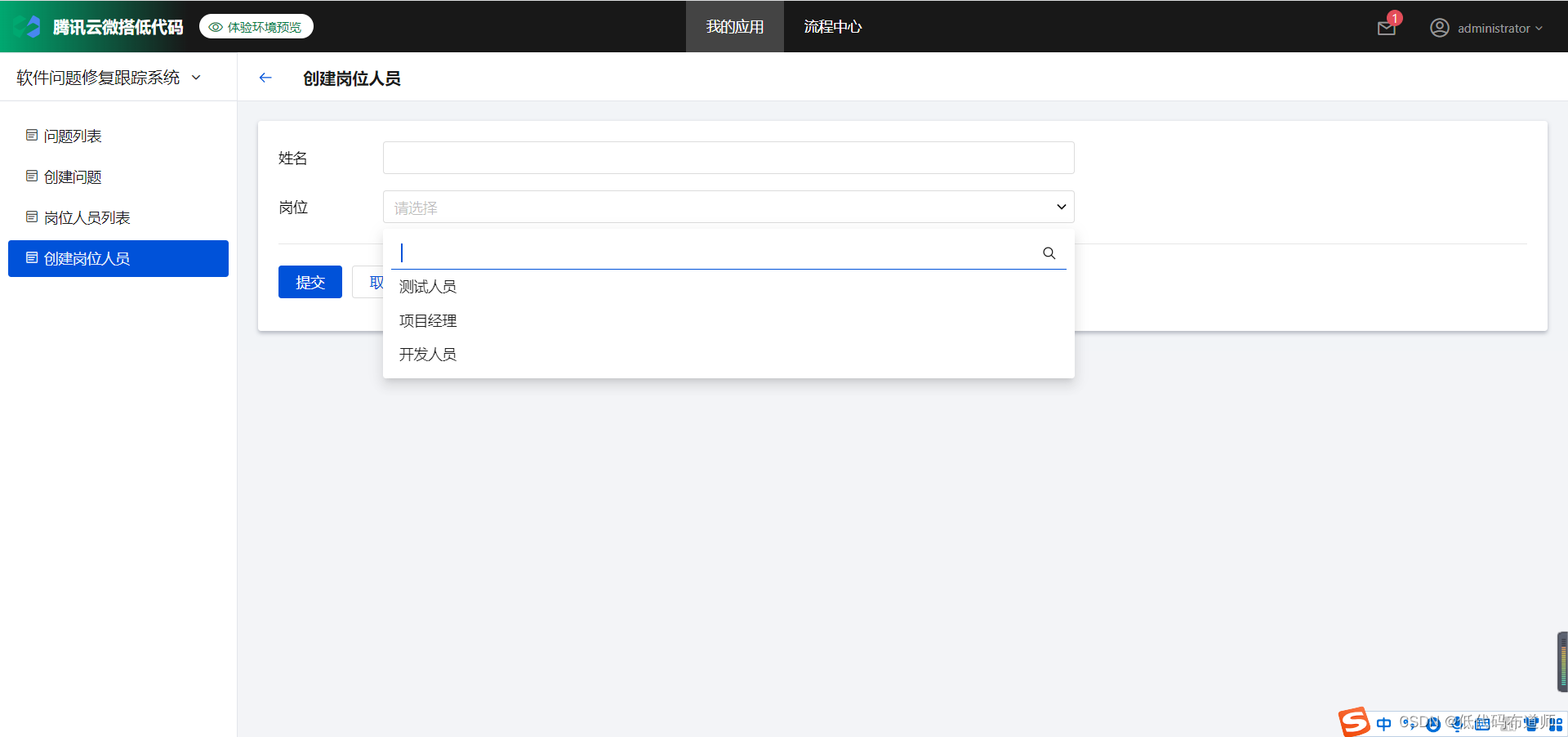The height and width of the screenshot is (737, 1568).
Task: Open 问题列表 in sidebar
Action: coord(118,136)
